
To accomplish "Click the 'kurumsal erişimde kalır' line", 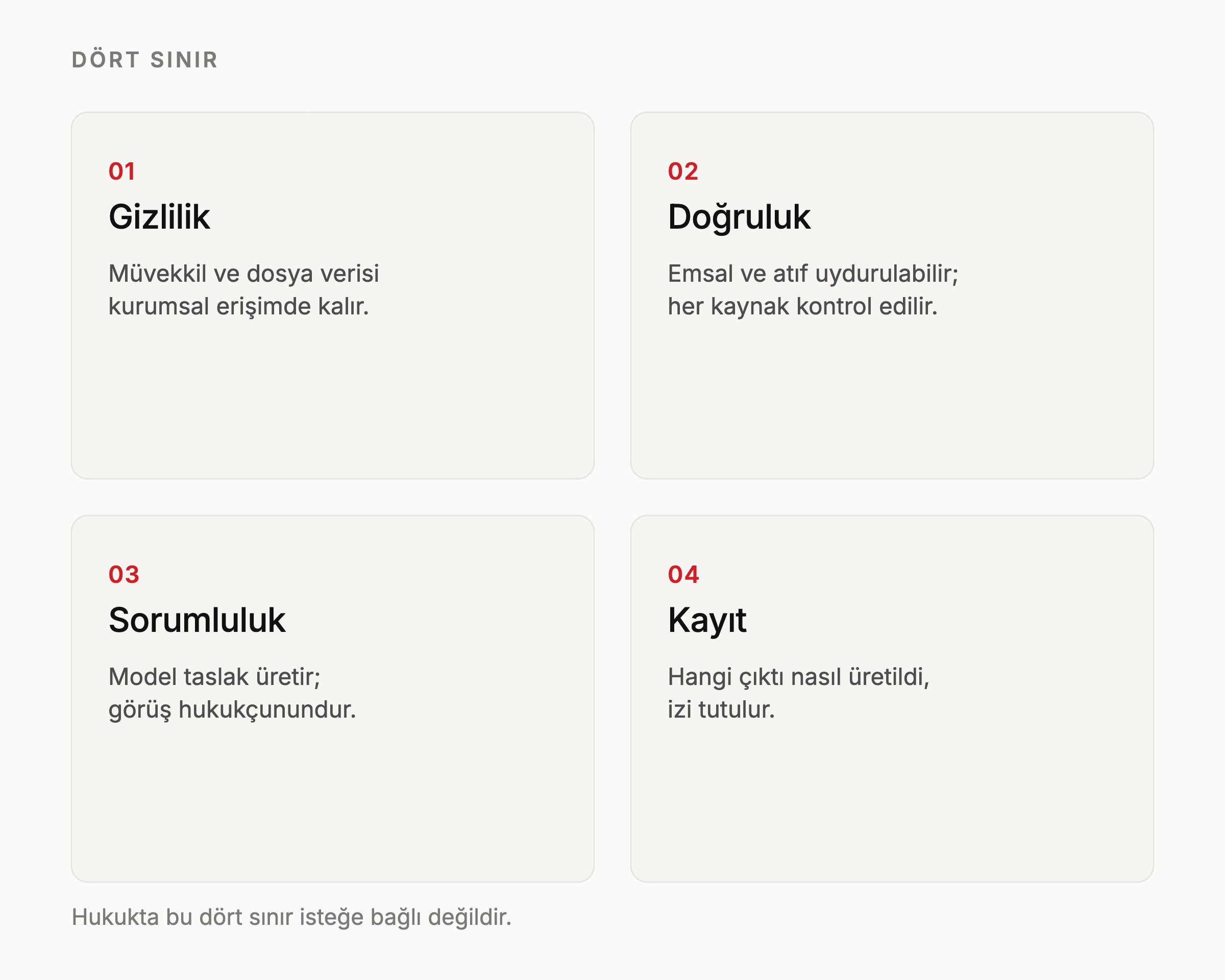I will [239, 307].
